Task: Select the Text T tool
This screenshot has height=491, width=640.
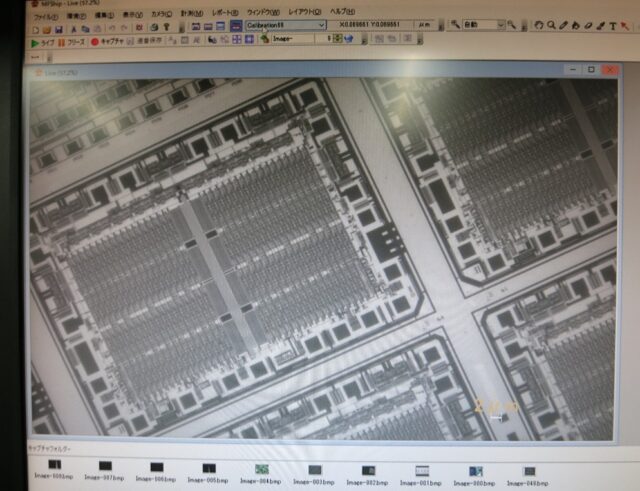Action: pos(613,26)
